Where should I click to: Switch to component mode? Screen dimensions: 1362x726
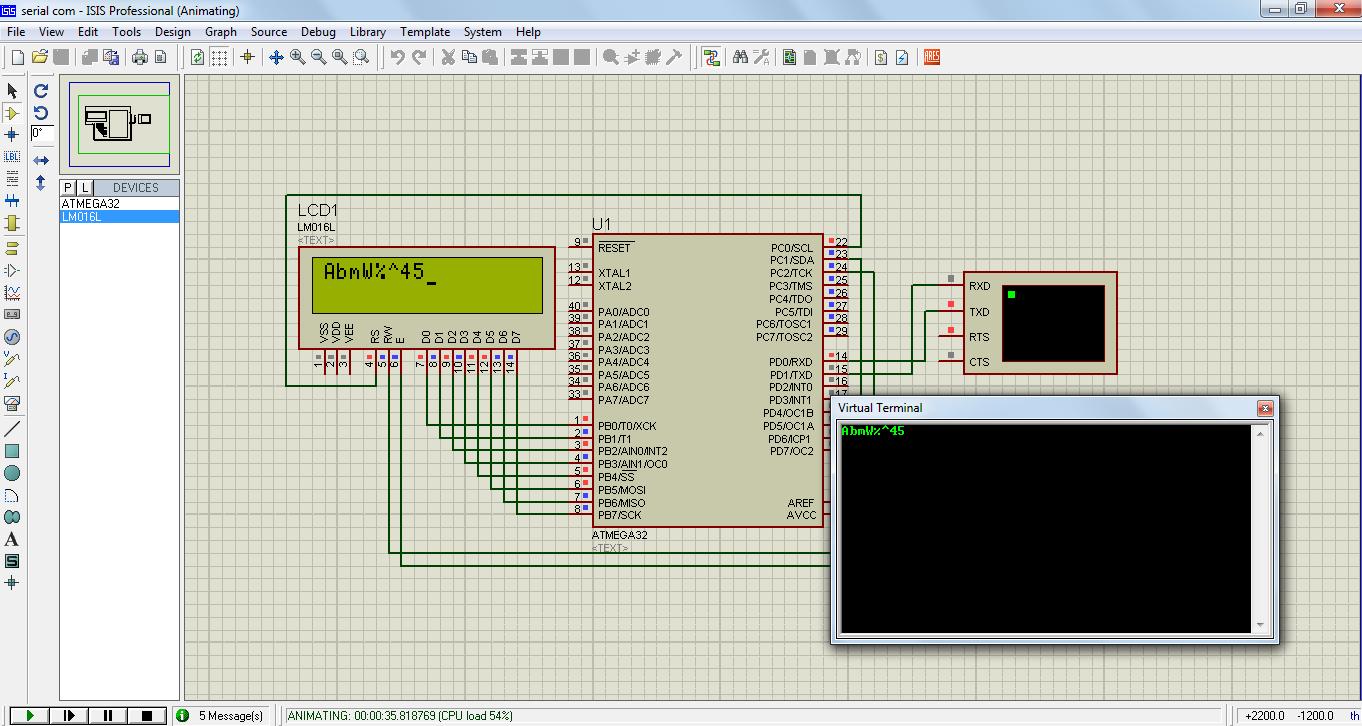point(12,113)
